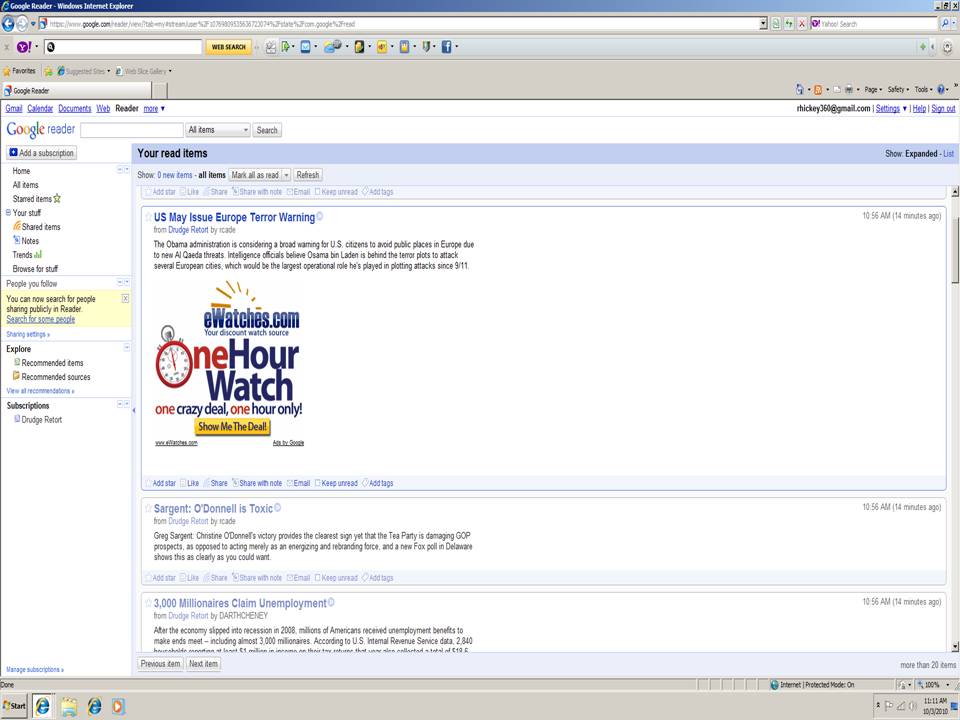Viewport: 960px width, 720px height.
Task: Click the weather toolbar icon
Action: click(332, 47)
